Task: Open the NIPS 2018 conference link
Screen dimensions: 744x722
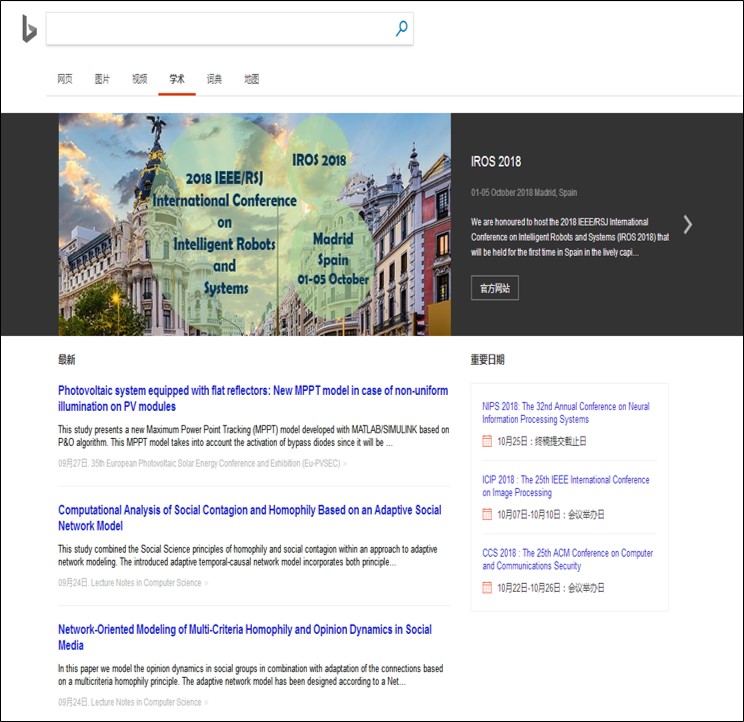Action: (566, 413)
